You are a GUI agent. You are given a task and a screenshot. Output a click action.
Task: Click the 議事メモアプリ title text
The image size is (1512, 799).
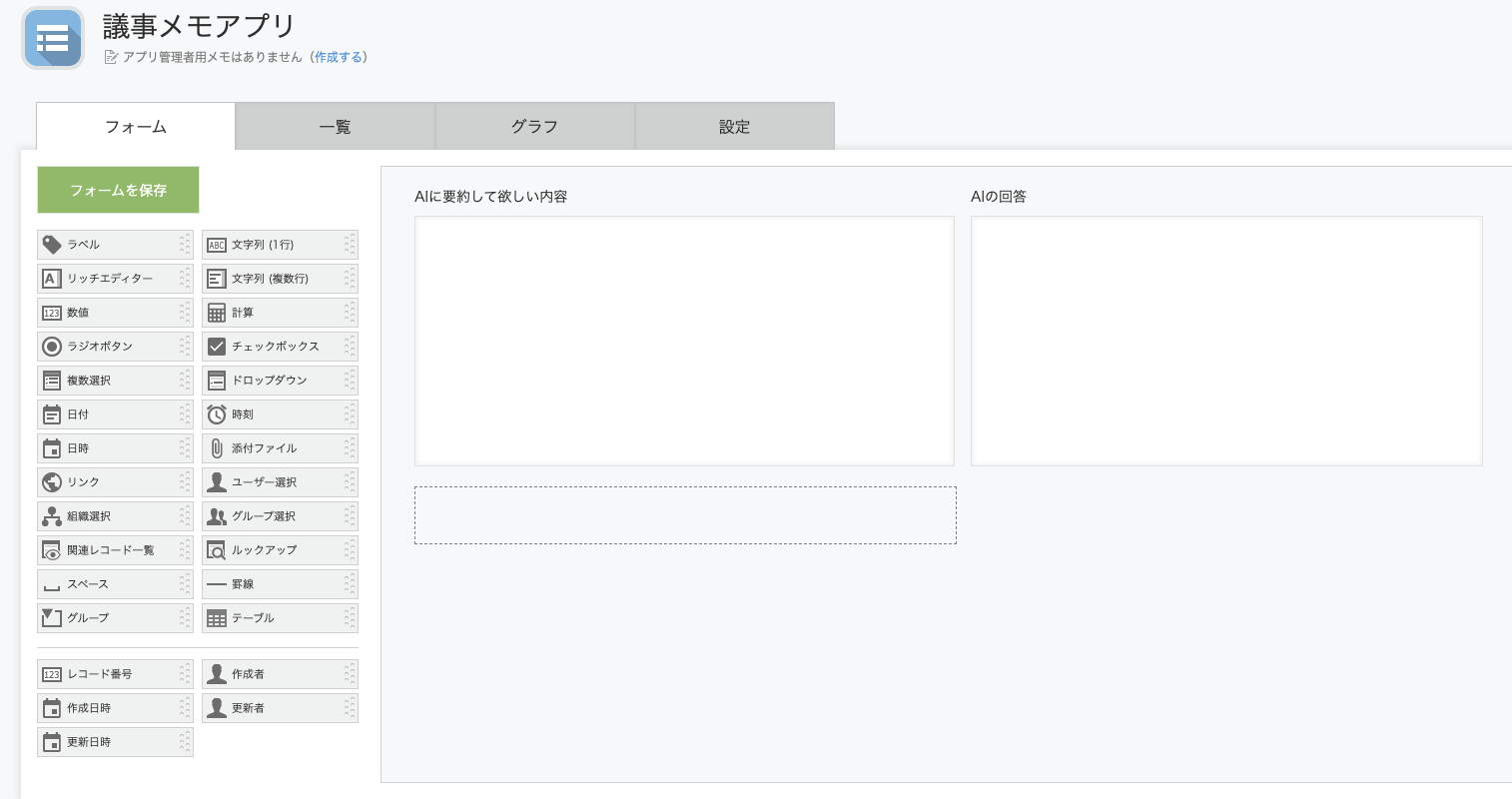tap(199, 25)
